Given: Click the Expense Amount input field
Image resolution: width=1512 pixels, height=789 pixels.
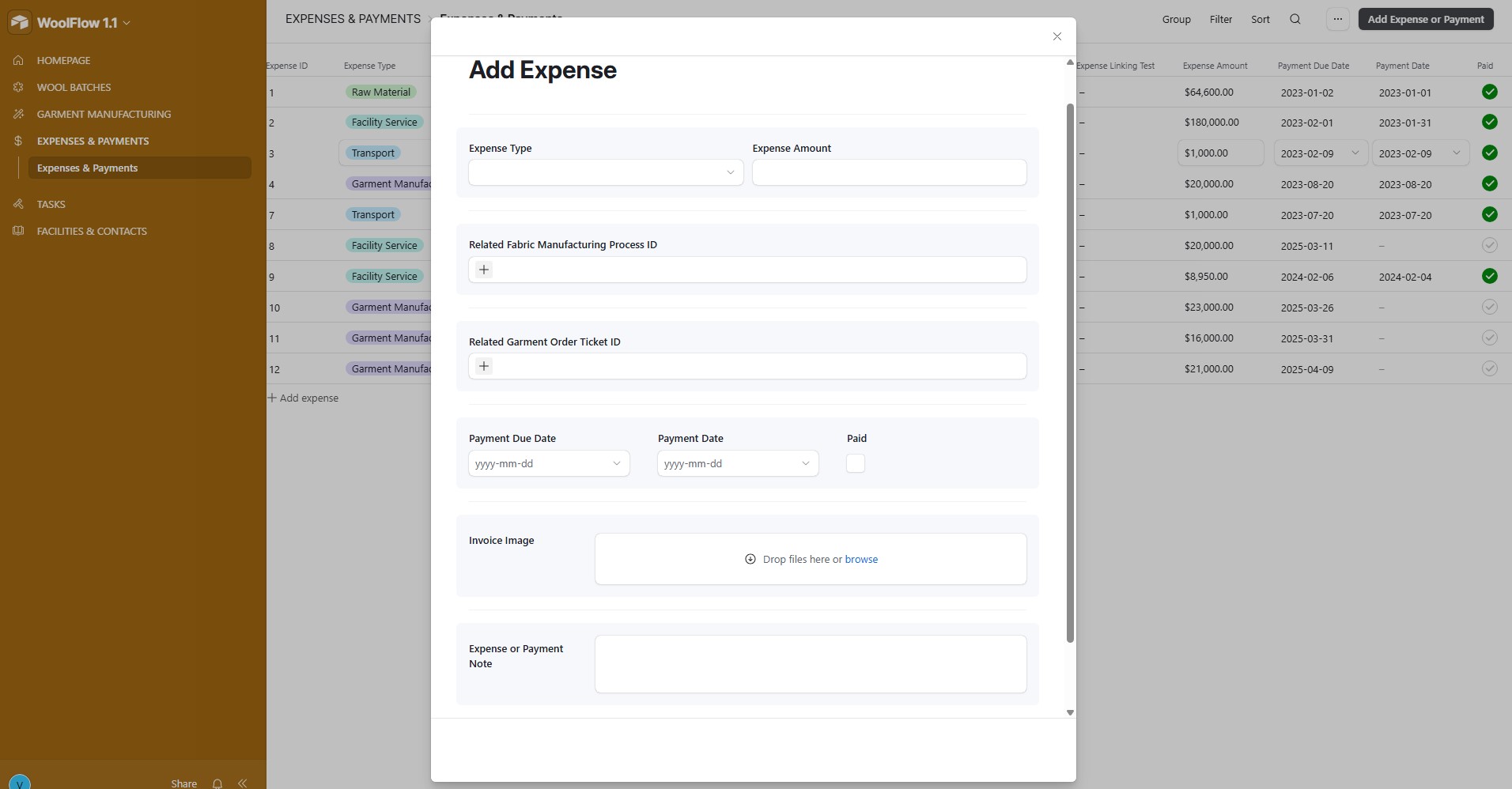Looking at the screenshot, I should 889,172.
